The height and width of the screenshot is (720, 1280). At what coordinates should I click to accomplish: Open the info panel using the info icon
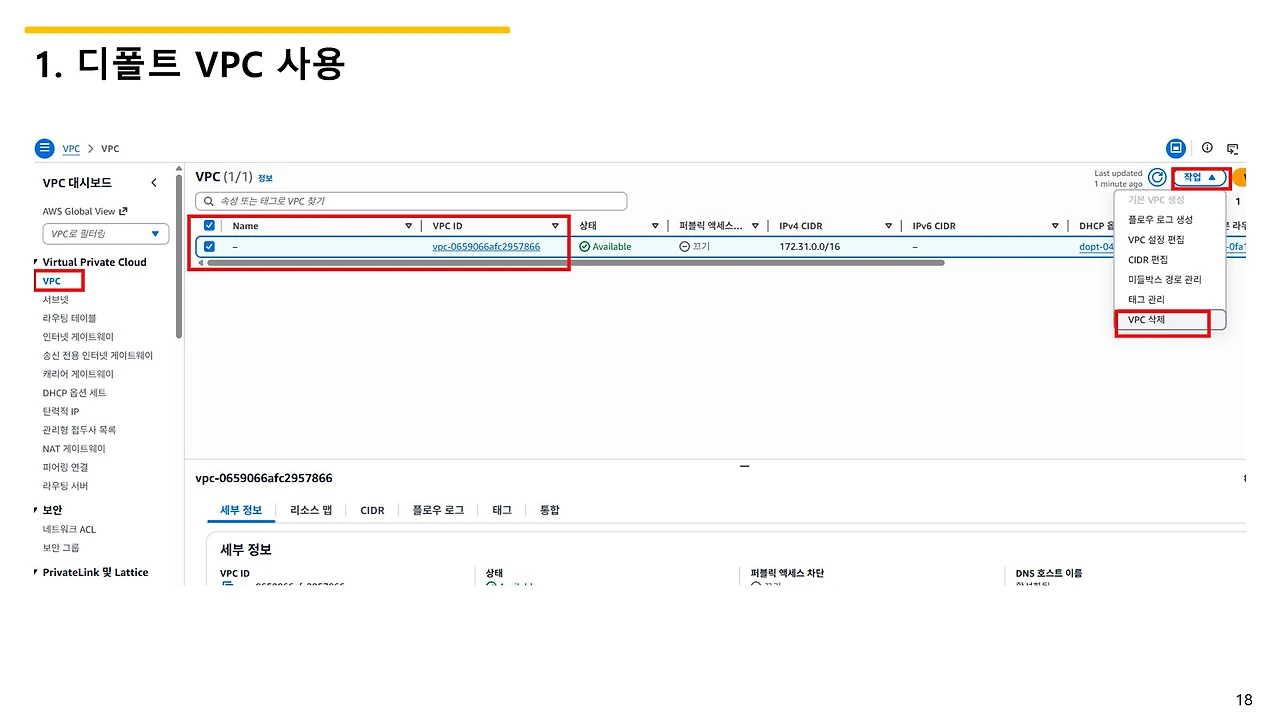tap(1206, 148)
